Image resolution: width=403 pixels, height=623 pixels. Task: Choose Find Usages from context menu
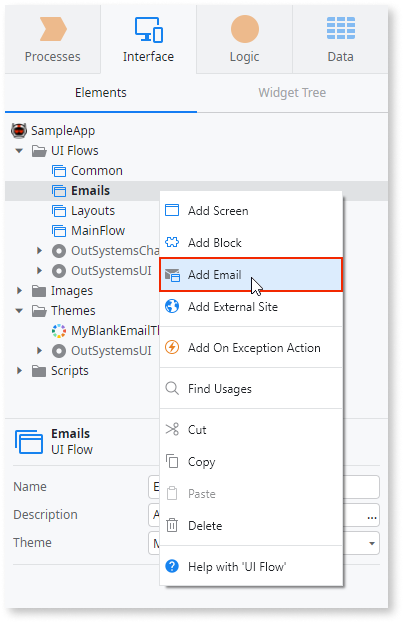[x=251, y=389]
